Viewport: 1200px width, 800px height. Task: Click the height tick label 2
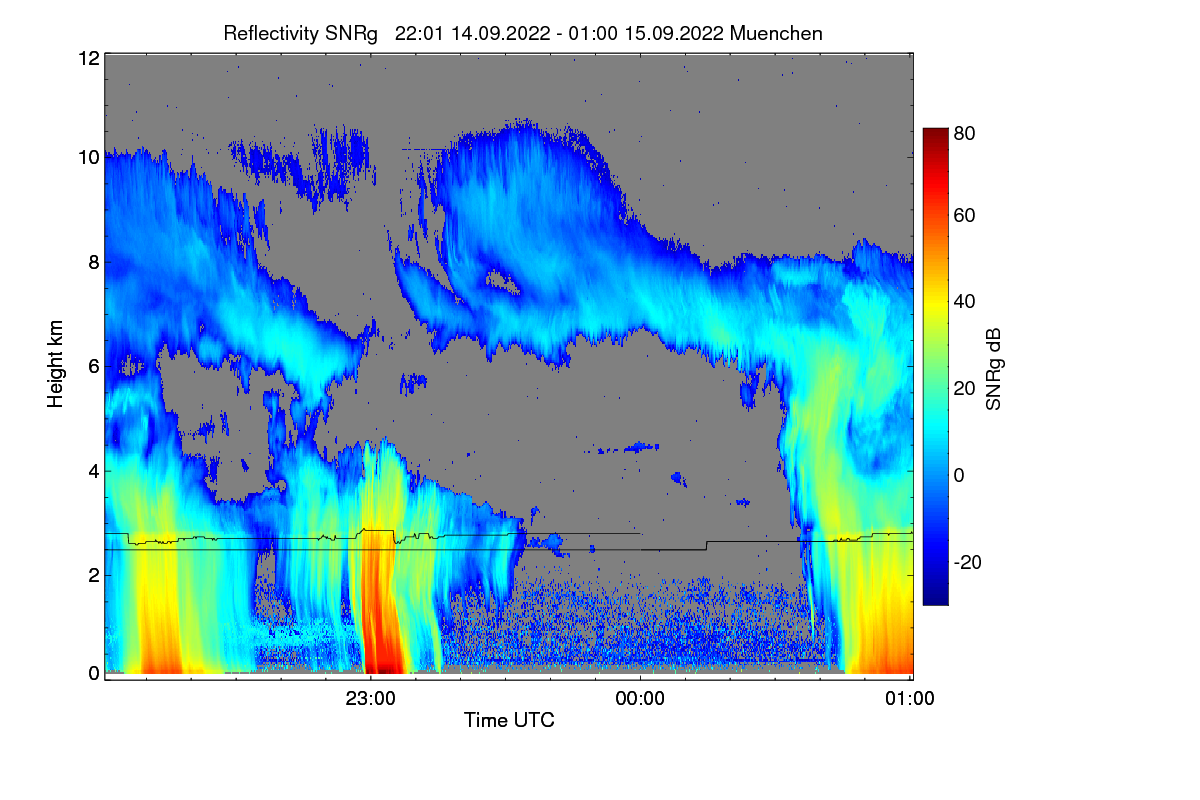point(93,575)
